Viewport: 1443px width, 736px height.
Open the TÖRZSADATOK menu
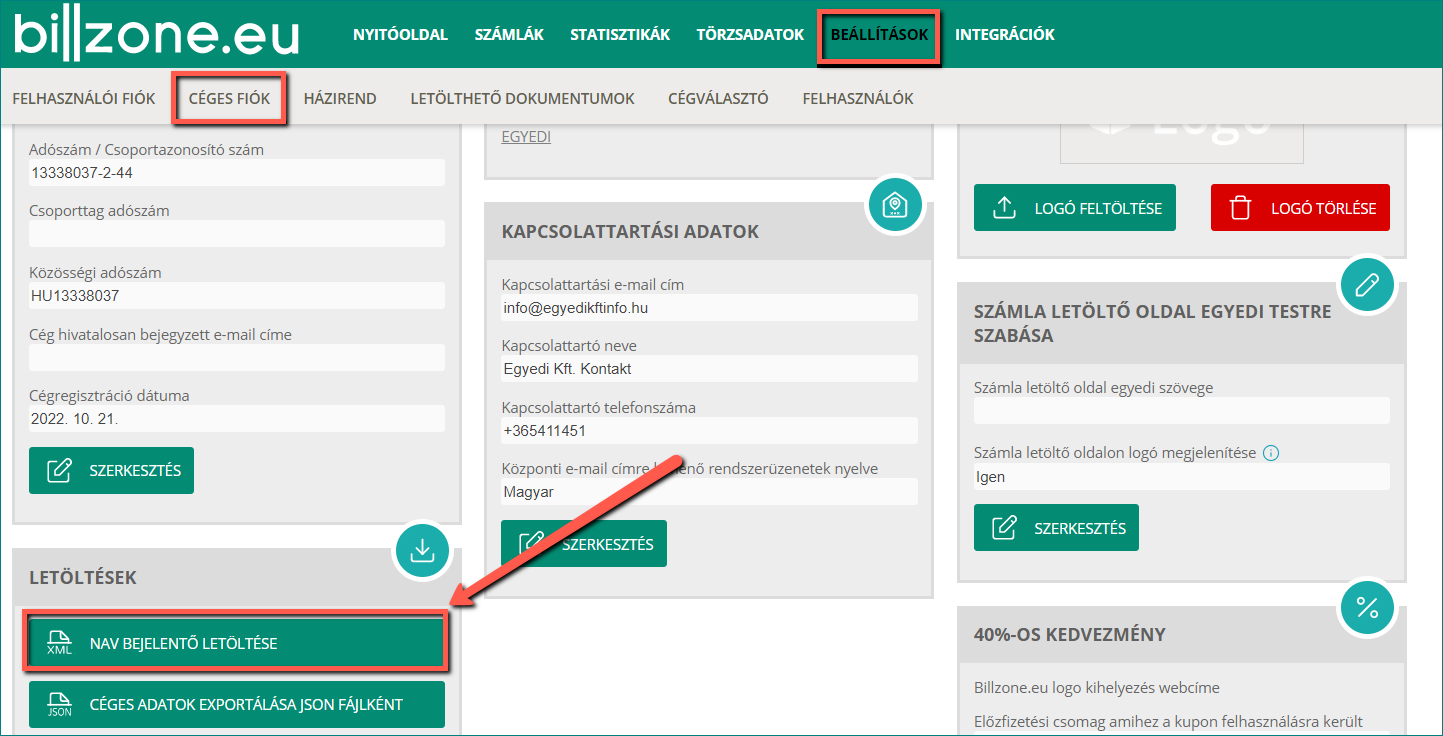coord(750,35)
